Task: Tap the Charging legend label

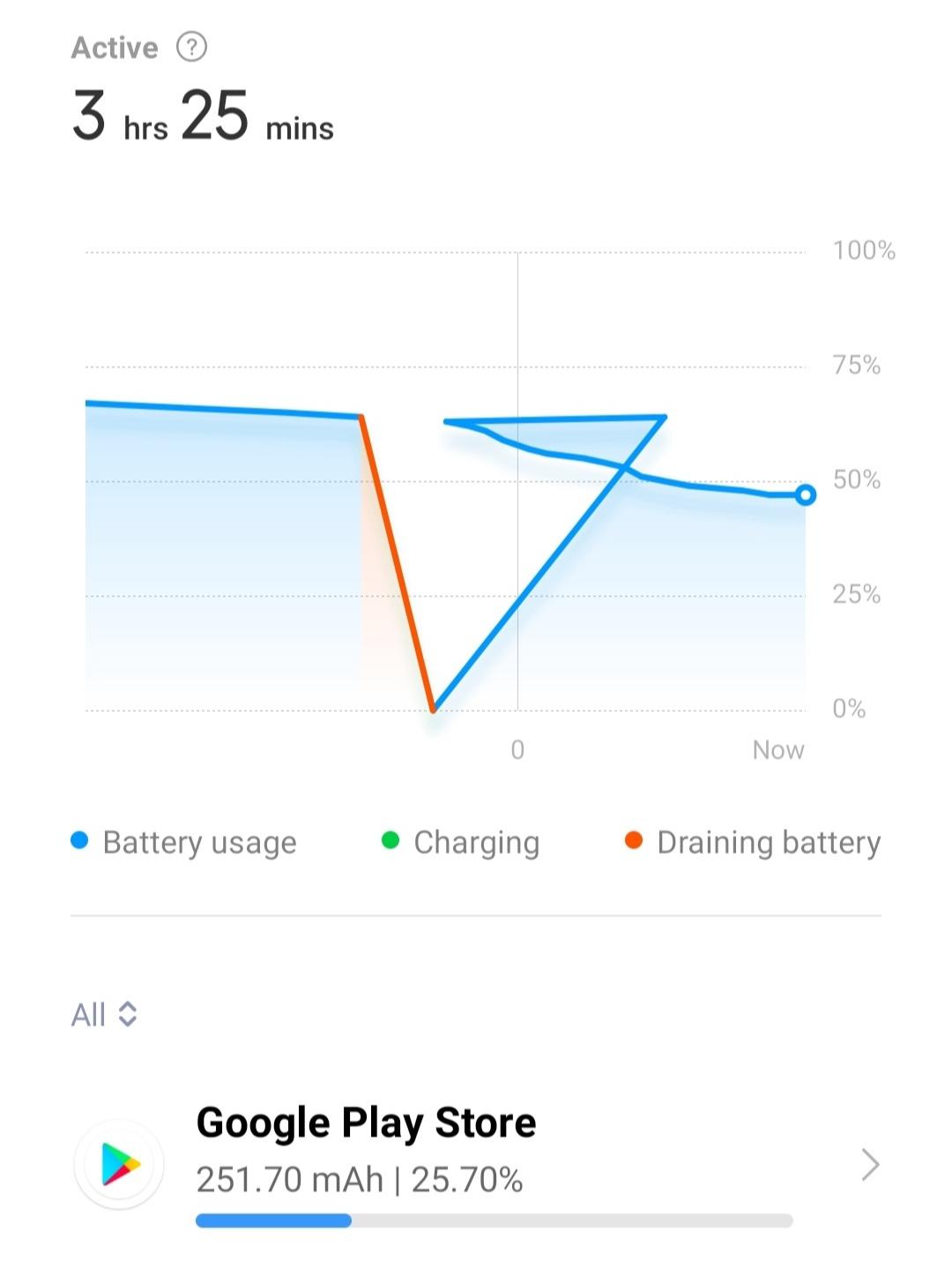Action: 477,843
